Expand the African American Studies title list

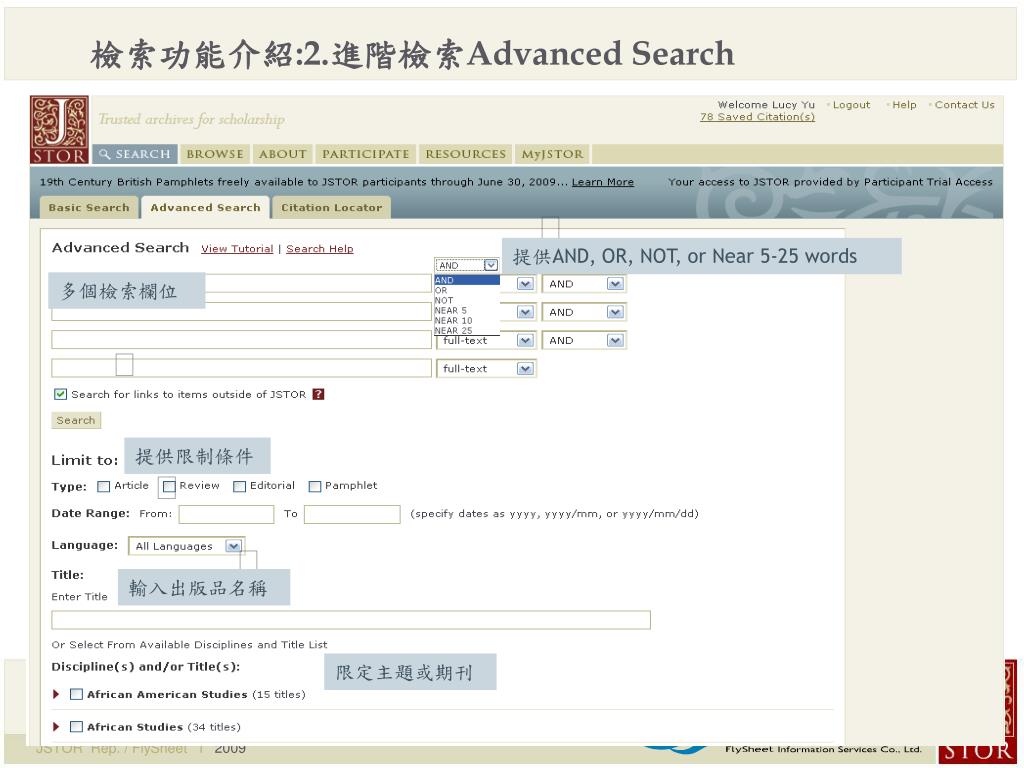coord(56,694)
